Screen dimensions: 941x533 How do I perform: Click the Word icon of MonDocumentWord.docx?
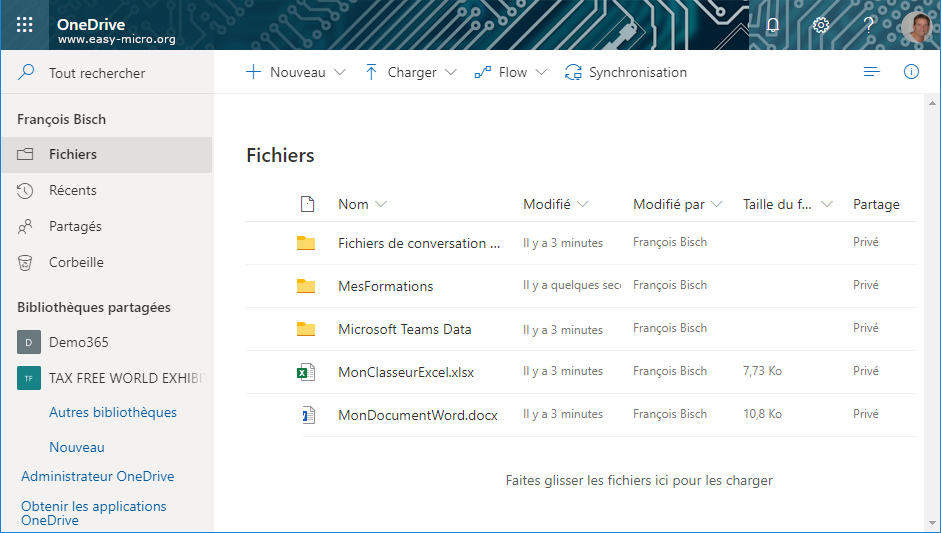308,415
